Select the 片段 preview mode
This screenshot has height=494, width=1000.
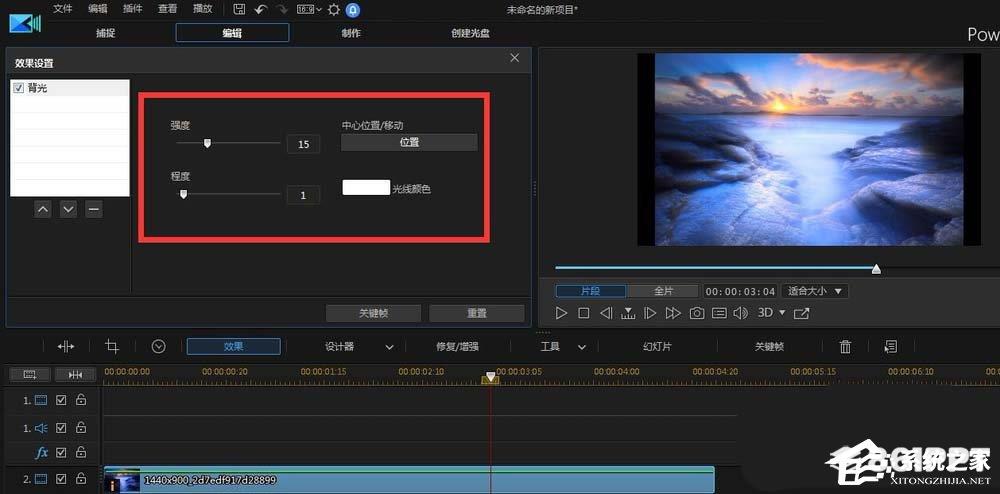[591, 291]
